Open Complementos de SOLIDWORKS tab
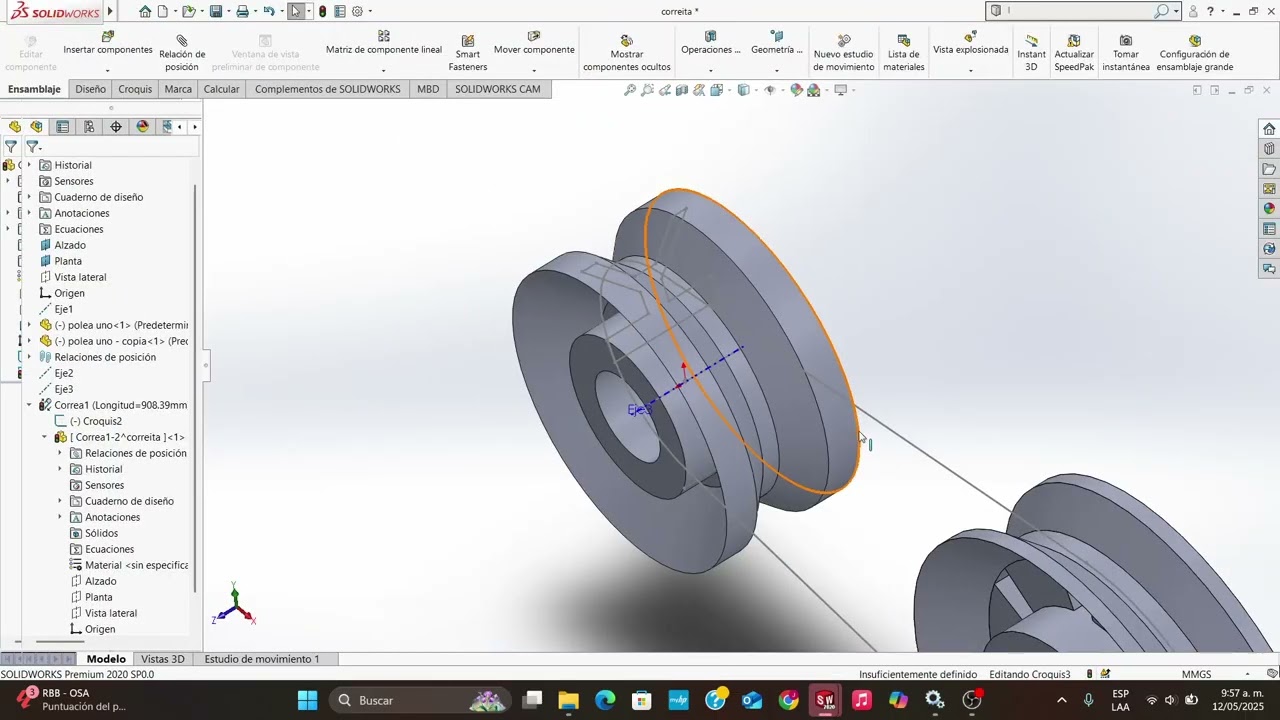This screenshot has width=1280, height=720. pos(328,89)
